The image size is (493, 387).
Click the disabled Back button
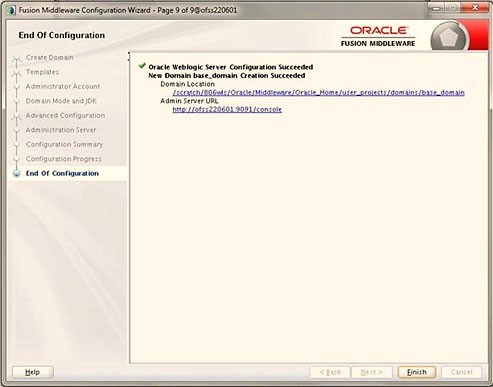point(330,372)
